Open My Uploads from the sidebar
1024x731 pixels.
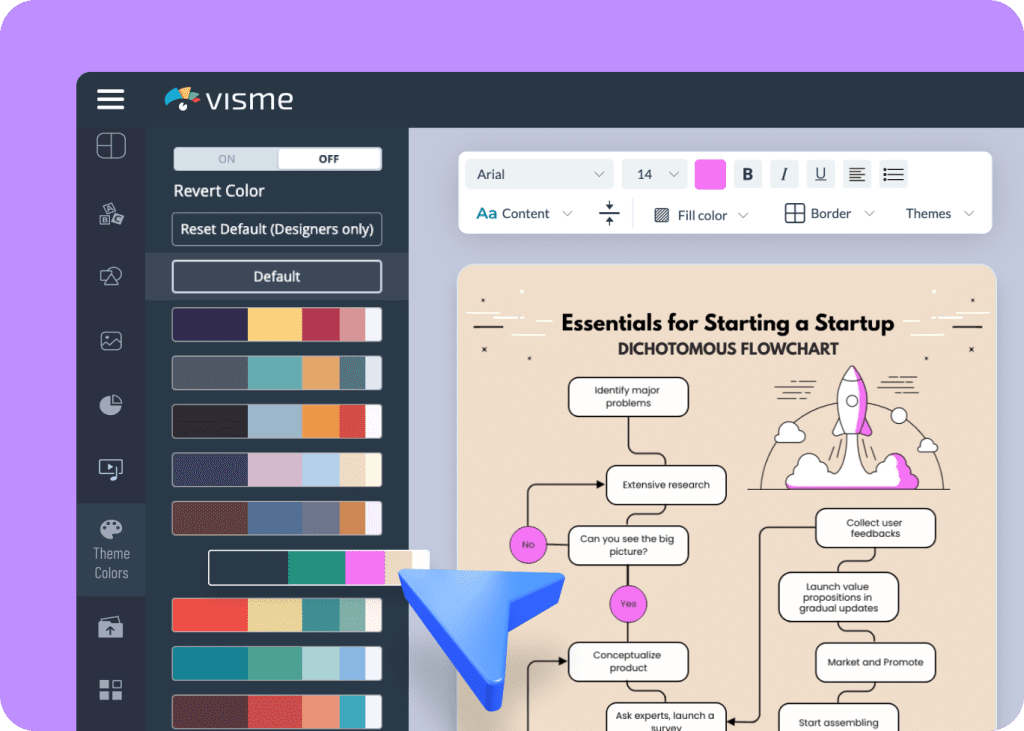coord(111,627)
